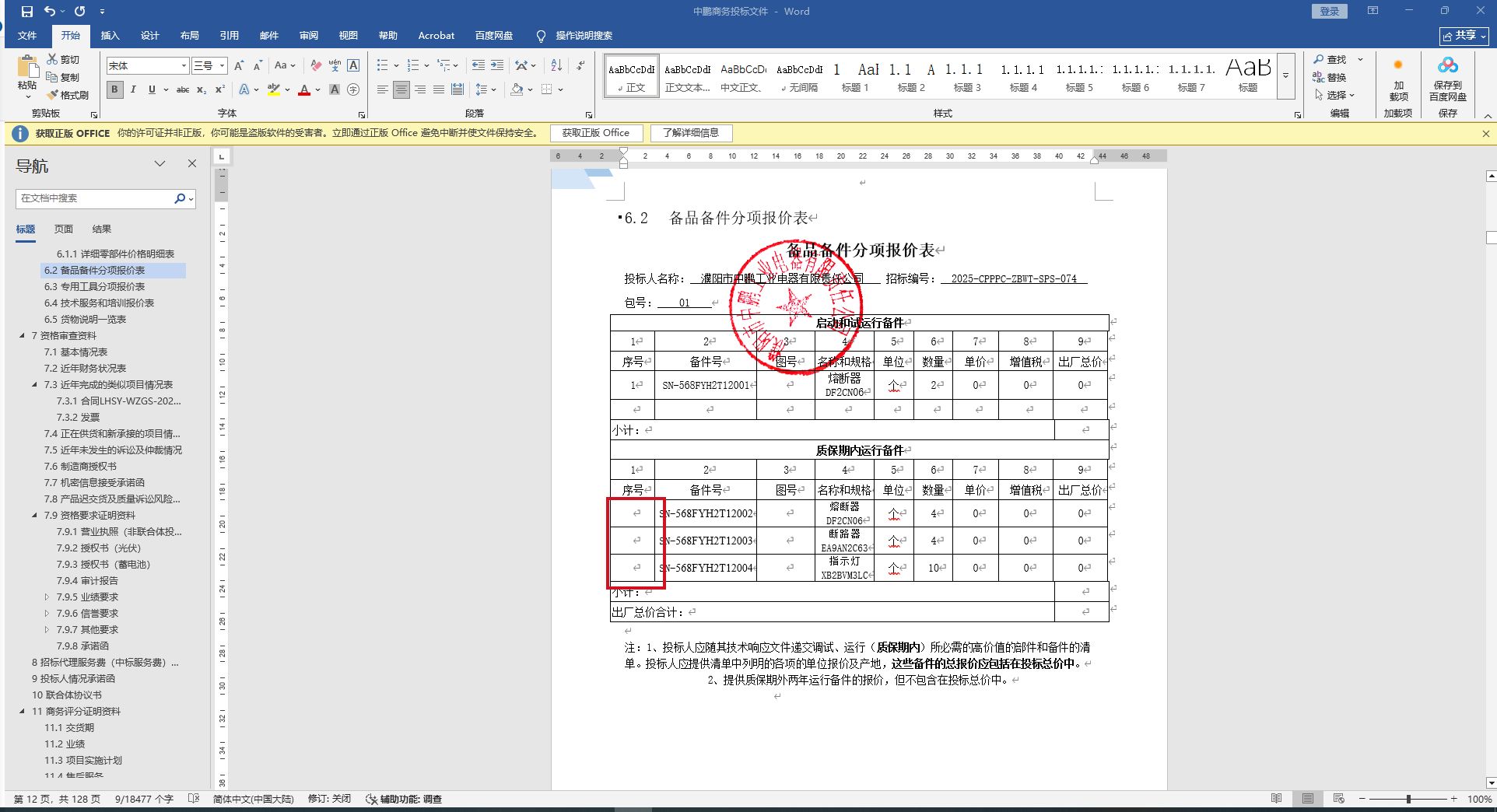Click the 了解详细信息 button
The height and width of the screenshot is (812, 1497).
click(x=691, y=133)
